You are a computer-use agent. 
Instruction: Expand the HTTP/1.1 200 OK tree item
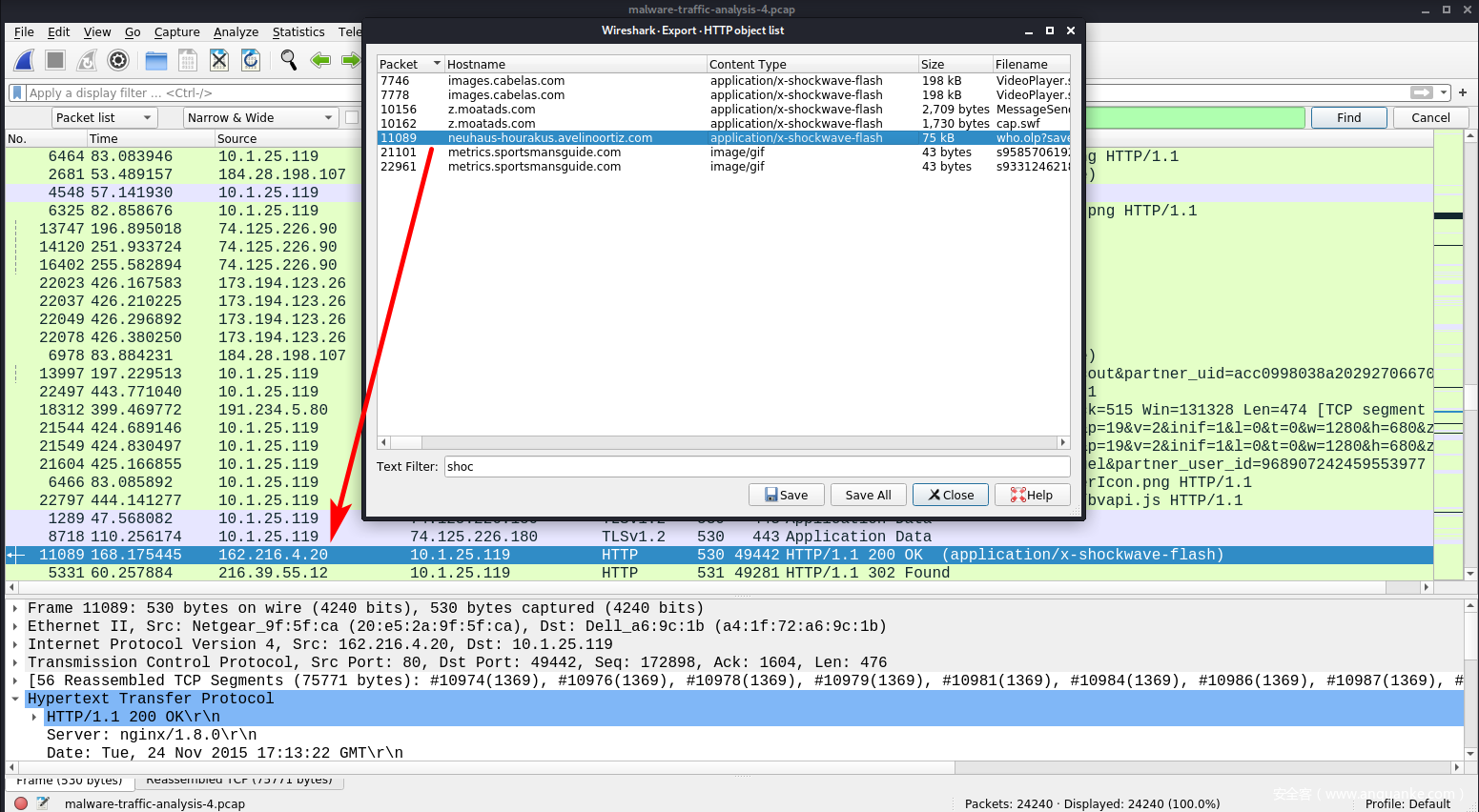point(35,717)
